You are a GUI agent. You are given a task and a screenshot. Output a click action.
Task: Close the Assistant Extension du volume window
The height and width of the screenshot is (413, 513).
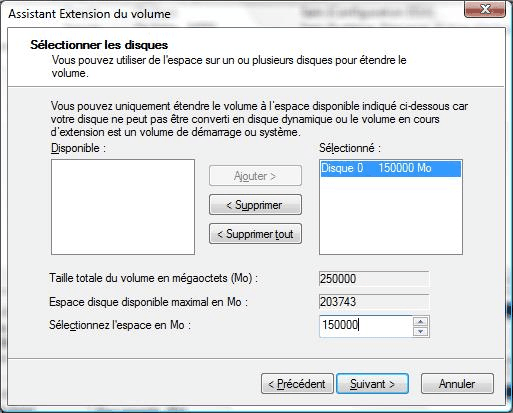(485, 9)
